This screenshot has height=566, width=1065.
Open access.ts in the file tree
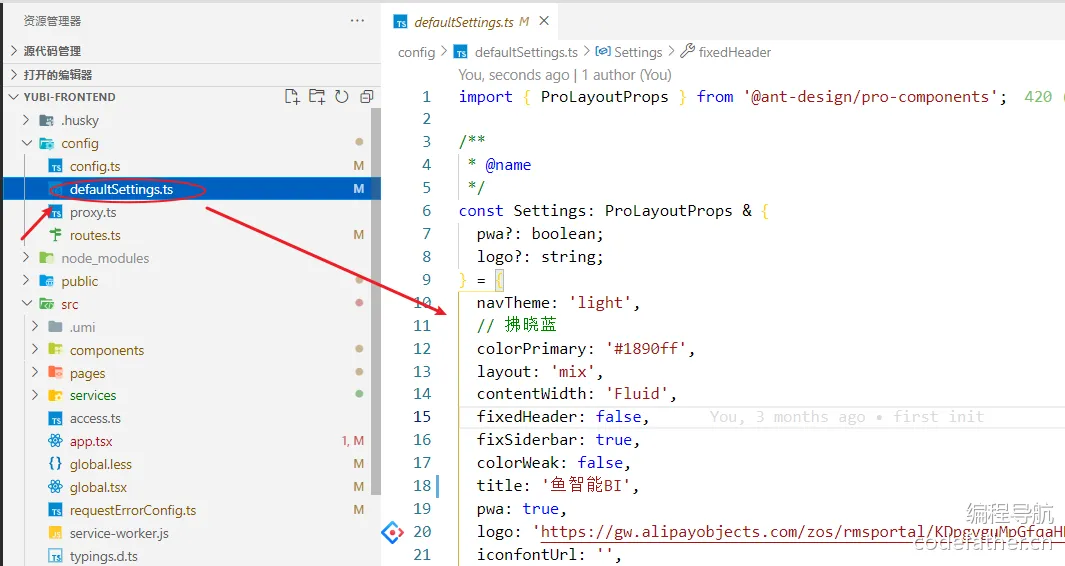click(x=95, y=419)
